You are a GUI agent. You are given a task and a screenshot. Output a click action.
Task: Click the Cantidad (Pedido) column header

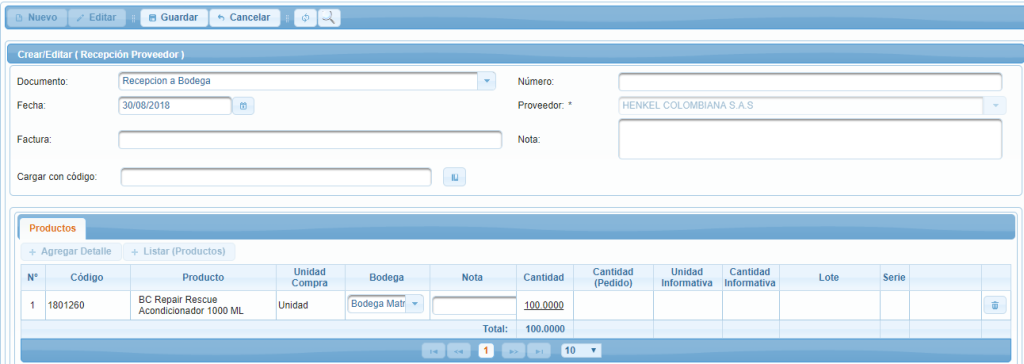[613, 278]
